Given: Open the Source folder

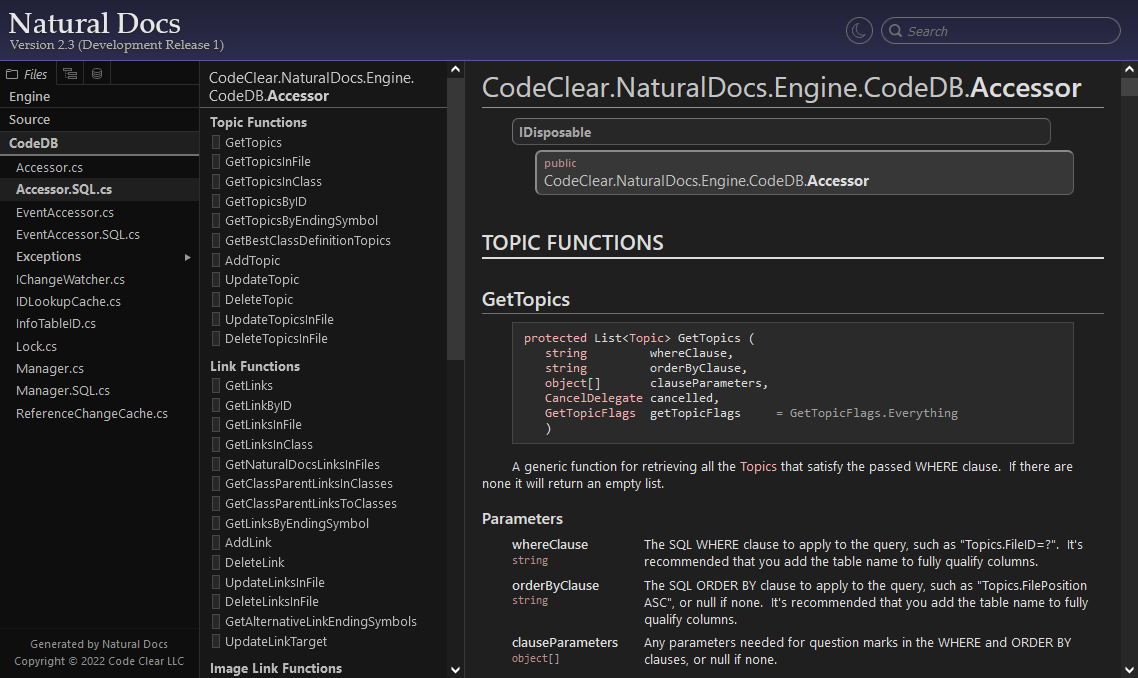Looking at the screenshot, I should click(99, 120).
